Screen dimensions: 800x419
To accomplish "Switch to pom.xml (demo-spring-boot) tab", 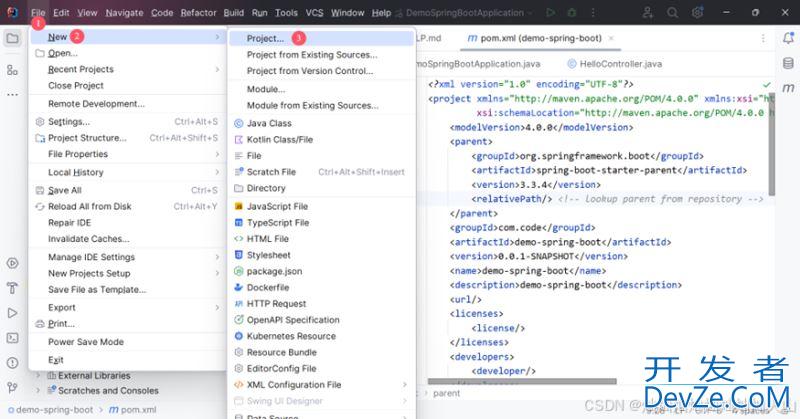I will tap(540, 38).
